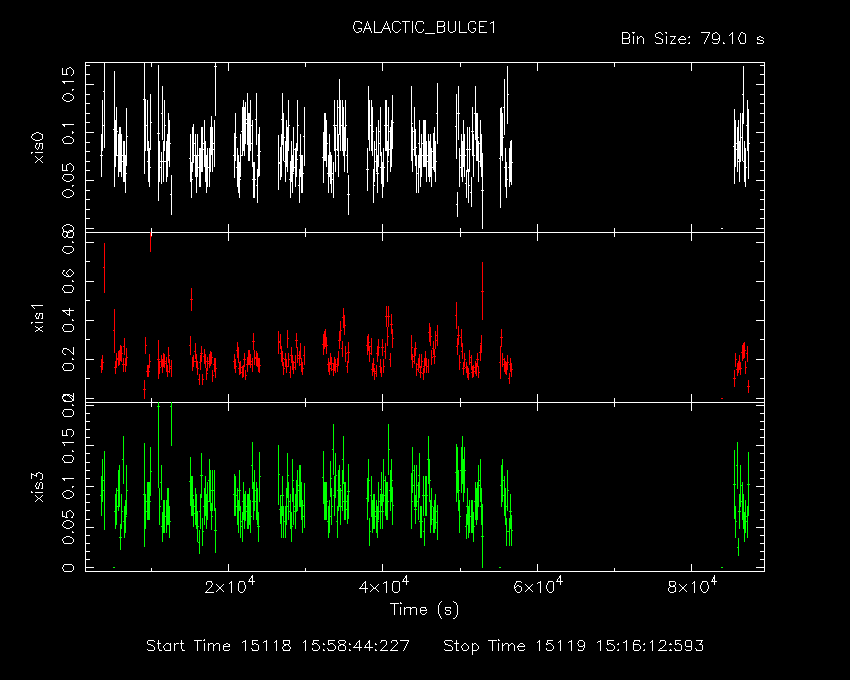Click the 8×10⁴ time tick label
The width and height of the screenshot is (850, 680).
[x=692, y=586]
